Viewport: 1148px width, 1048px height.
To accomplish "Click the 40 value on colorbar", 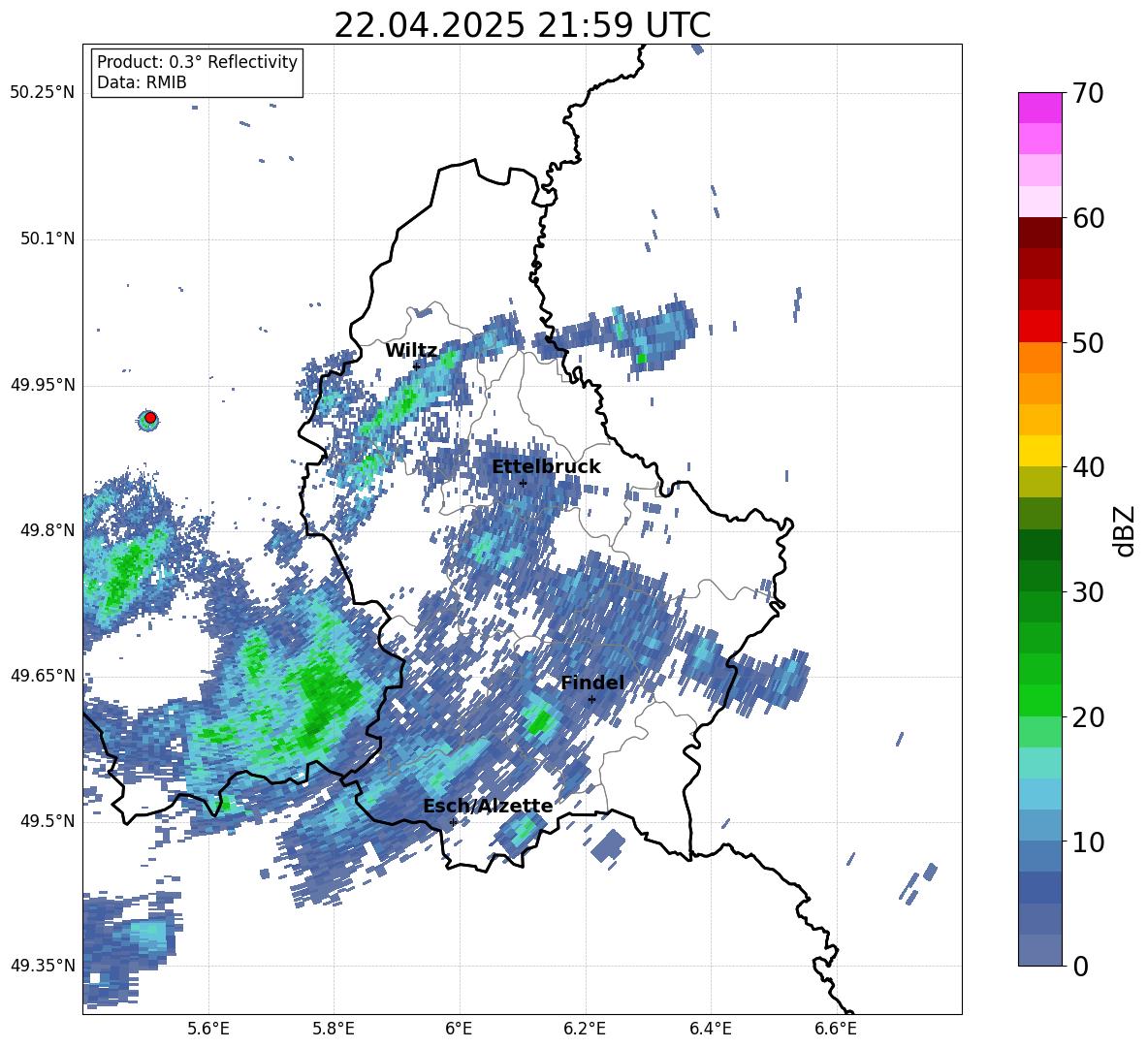I will [x=1088, y=467].
